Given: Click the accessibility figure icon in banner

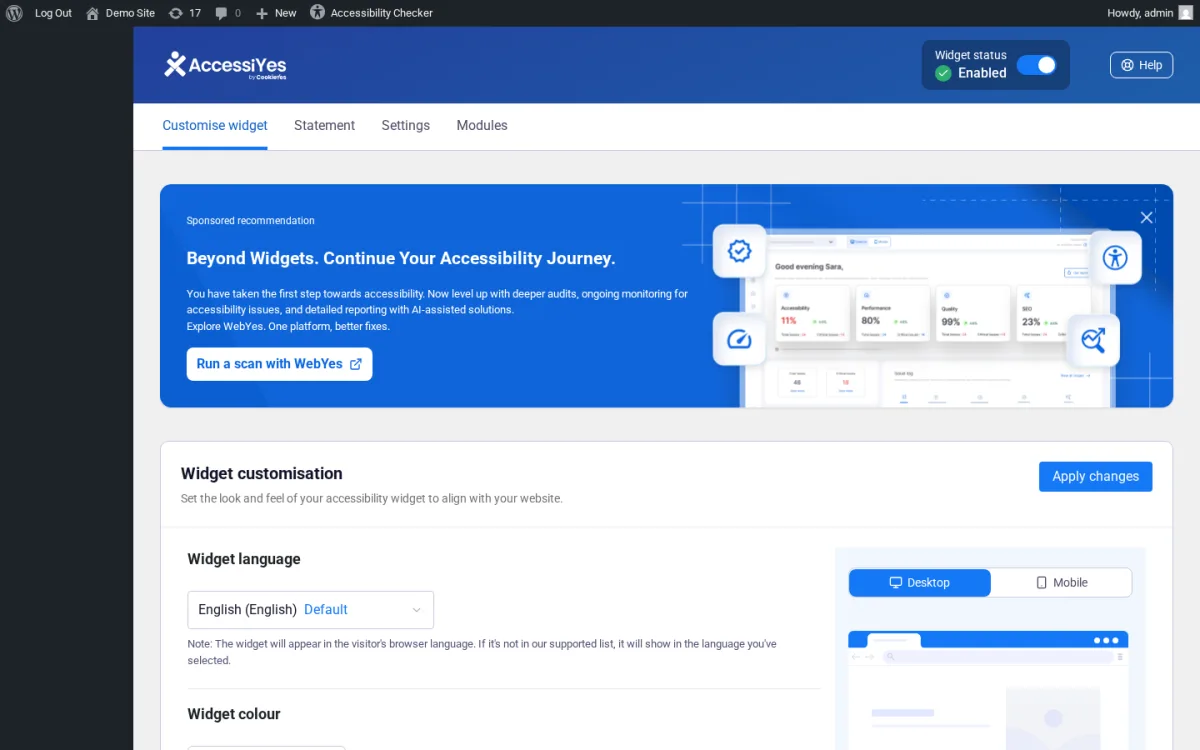Looking at the screenshot, I should click(1115, 257).
